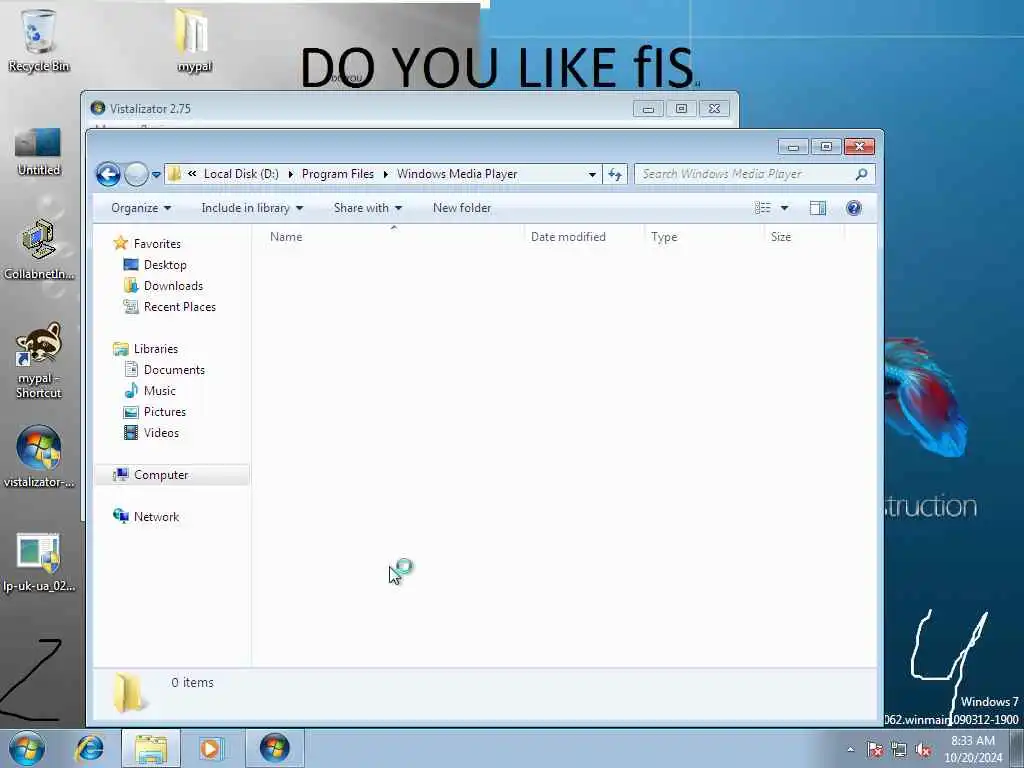Screen dimensions: 1024x768
Task: Open the Pictures library
Action: (x=165, y=411)
